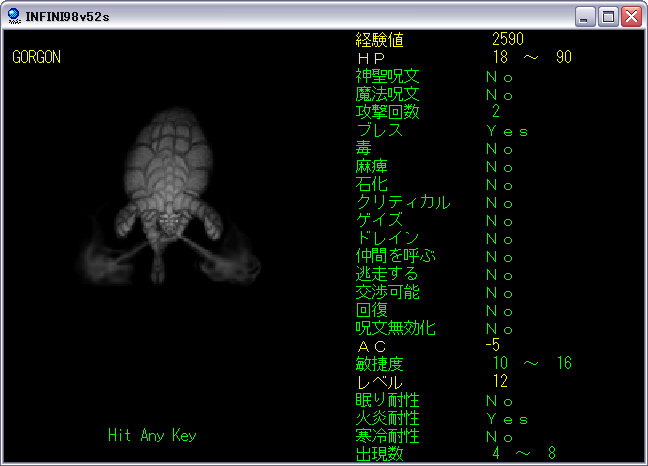Screen dimensions: 648x466
Task: Click the appearance count minimum 4
Action: pyautogui.click(x=496, y=453)
